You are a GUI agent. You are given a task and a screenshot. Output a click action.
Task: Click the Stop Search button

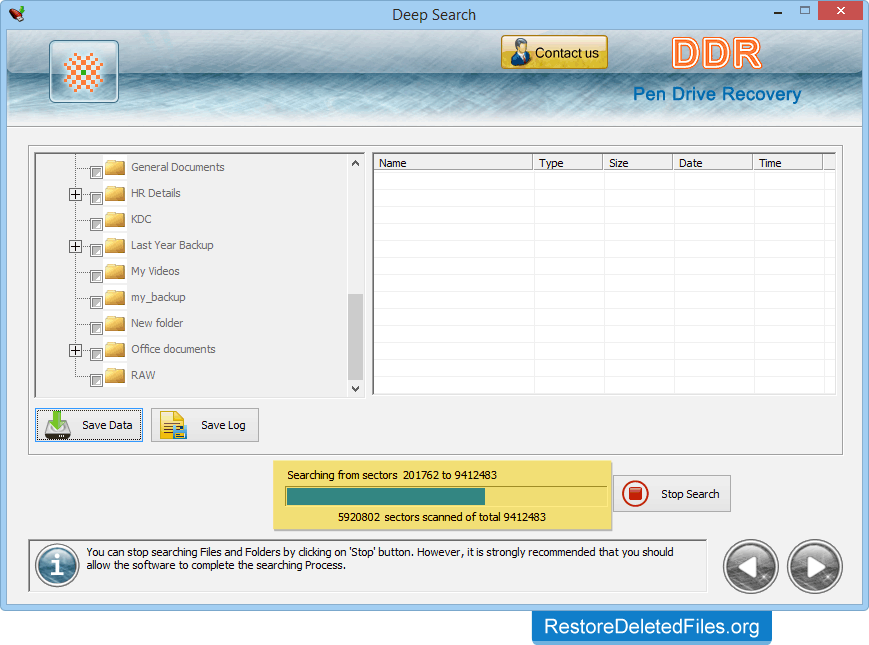[672, 493]
